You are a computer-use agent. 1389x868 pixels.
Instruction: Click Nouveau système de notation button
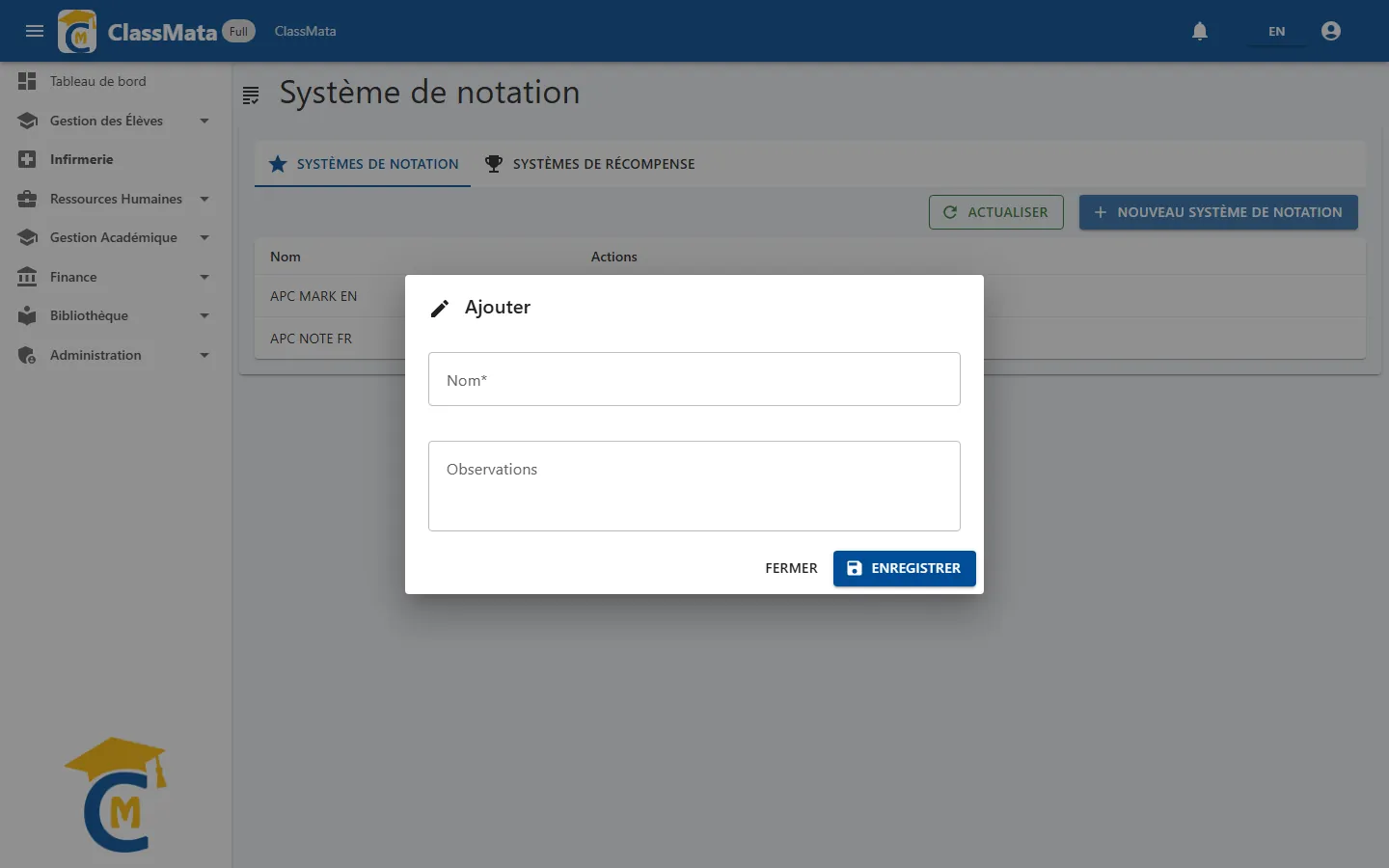point(1218,212)
